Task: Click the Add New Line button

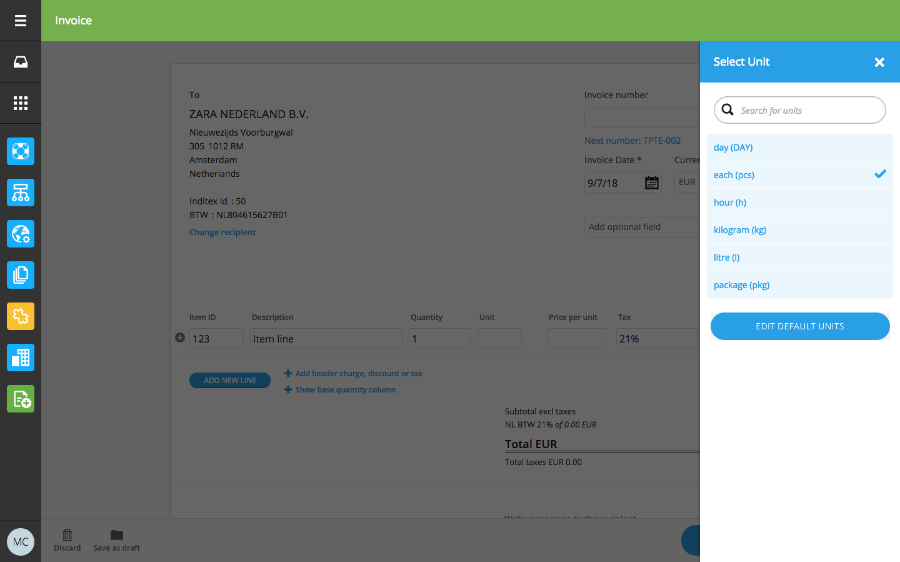Action: [x=230, y=380]
